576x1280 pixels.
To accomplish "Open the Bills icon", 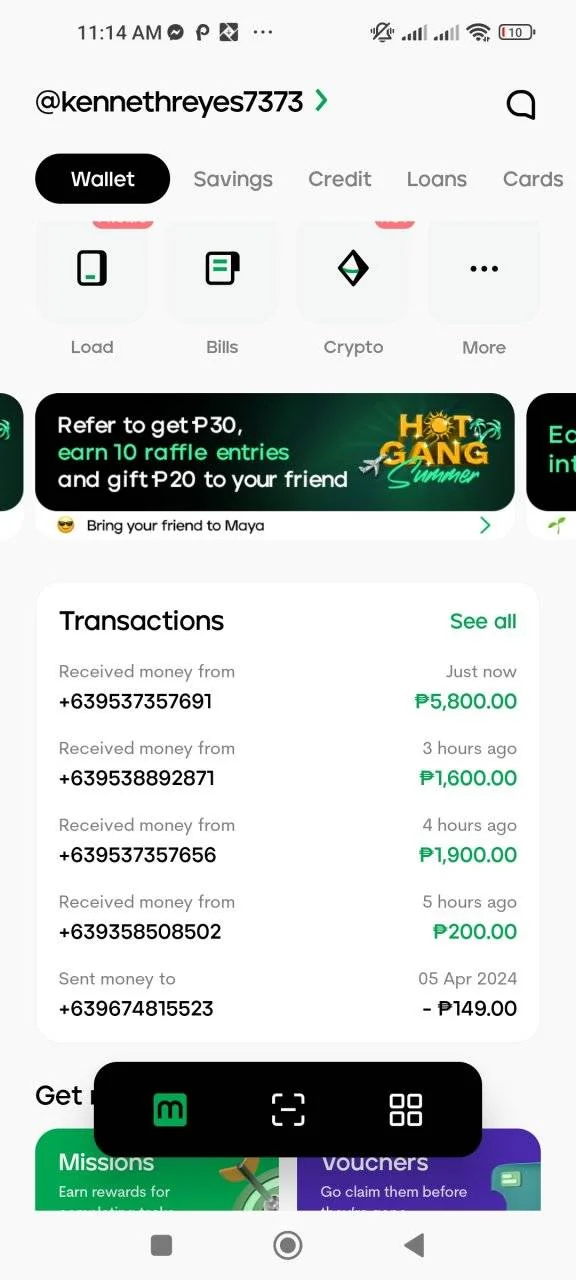I will tap(222, 268).
